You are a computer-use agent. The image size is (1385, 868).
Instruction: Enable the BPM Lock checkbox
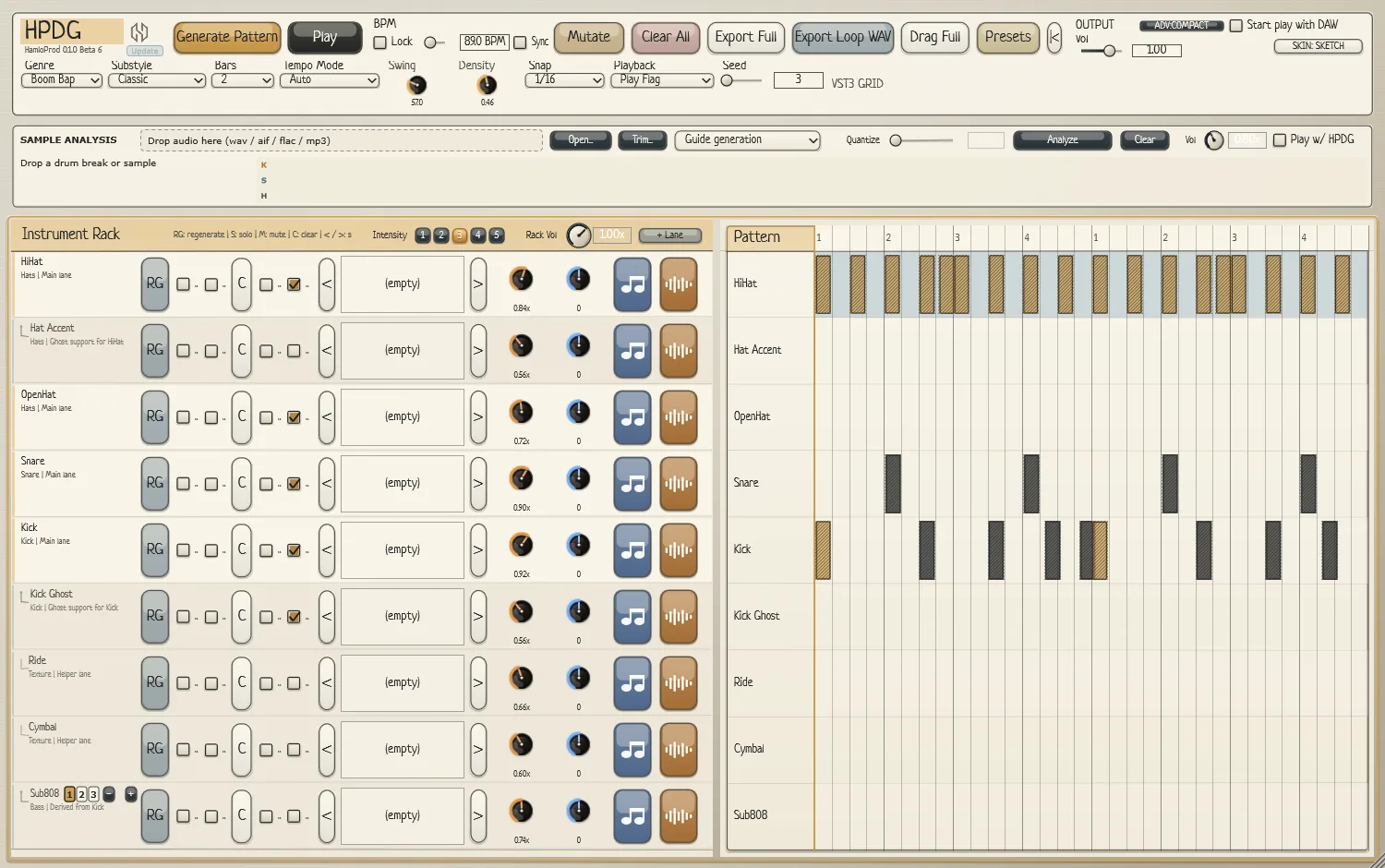point(379,42)
